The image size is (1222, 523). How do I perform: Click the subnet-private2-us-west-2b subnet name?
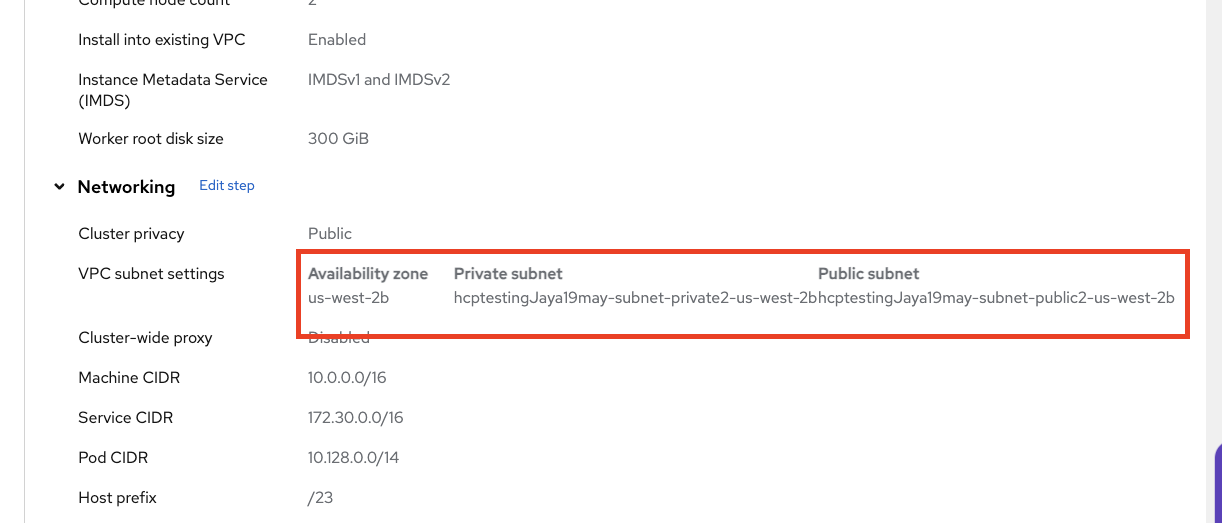[636, 298]
